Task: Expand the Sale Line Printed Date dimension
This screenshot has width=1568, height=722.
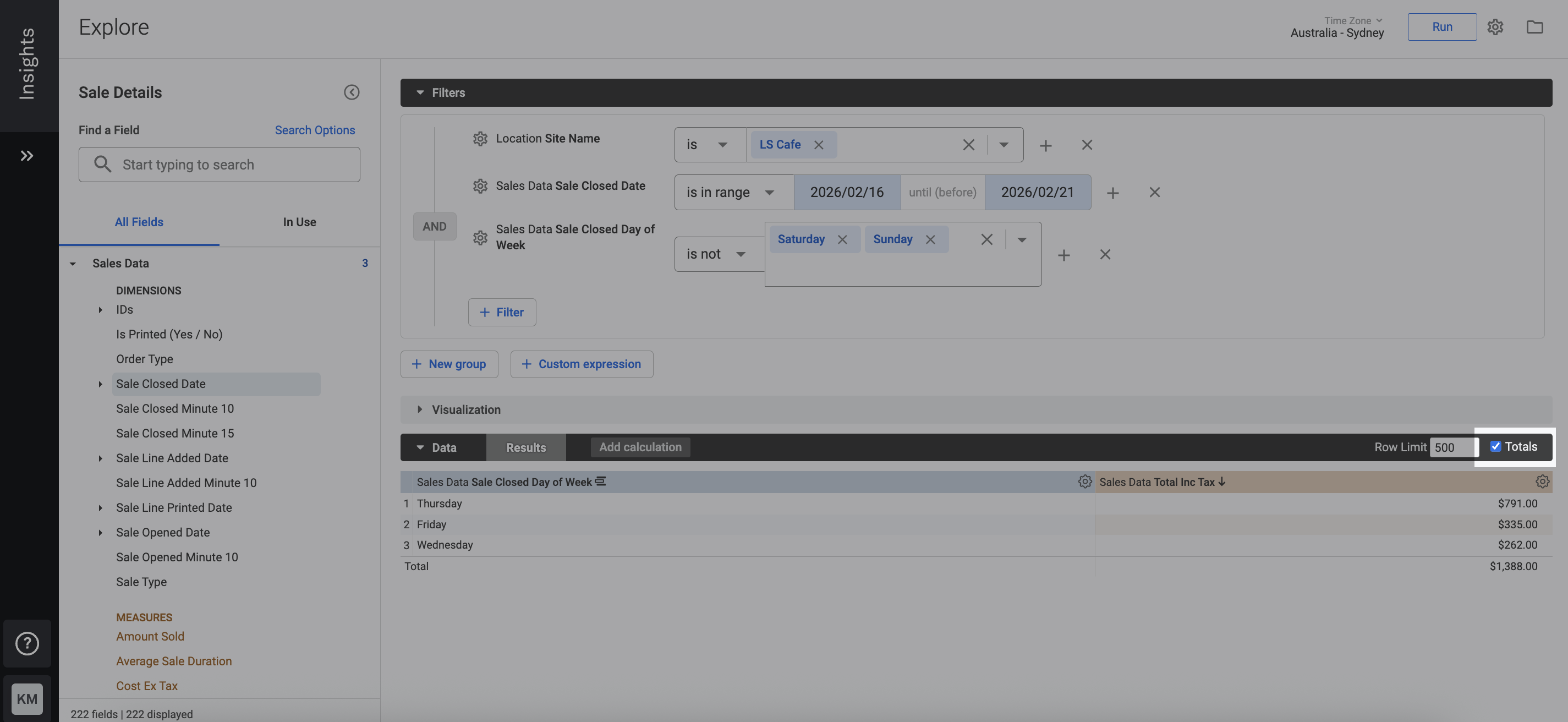Action: click(101, 508)
